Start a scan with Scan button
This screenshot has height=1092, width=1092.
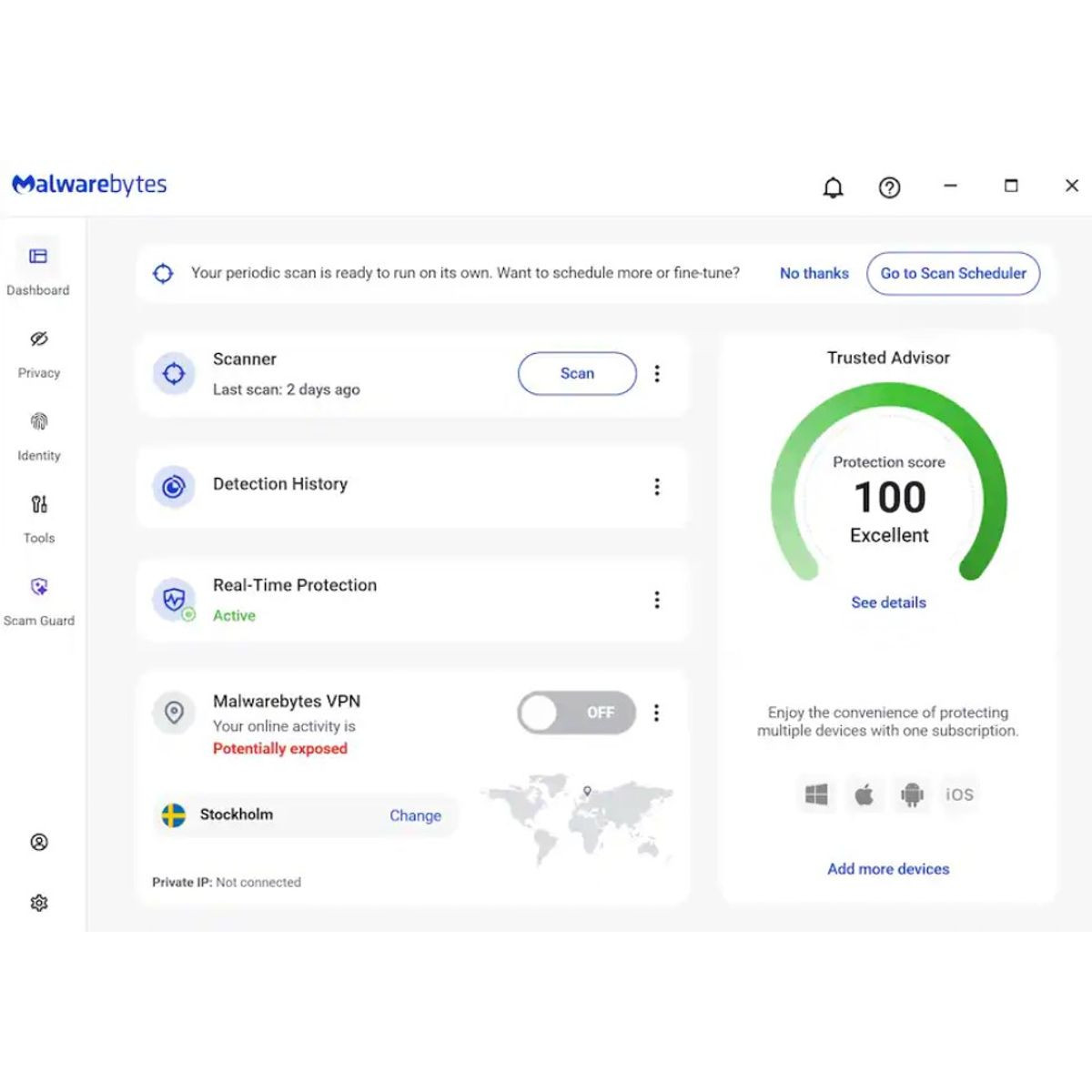tap(577, 373)
